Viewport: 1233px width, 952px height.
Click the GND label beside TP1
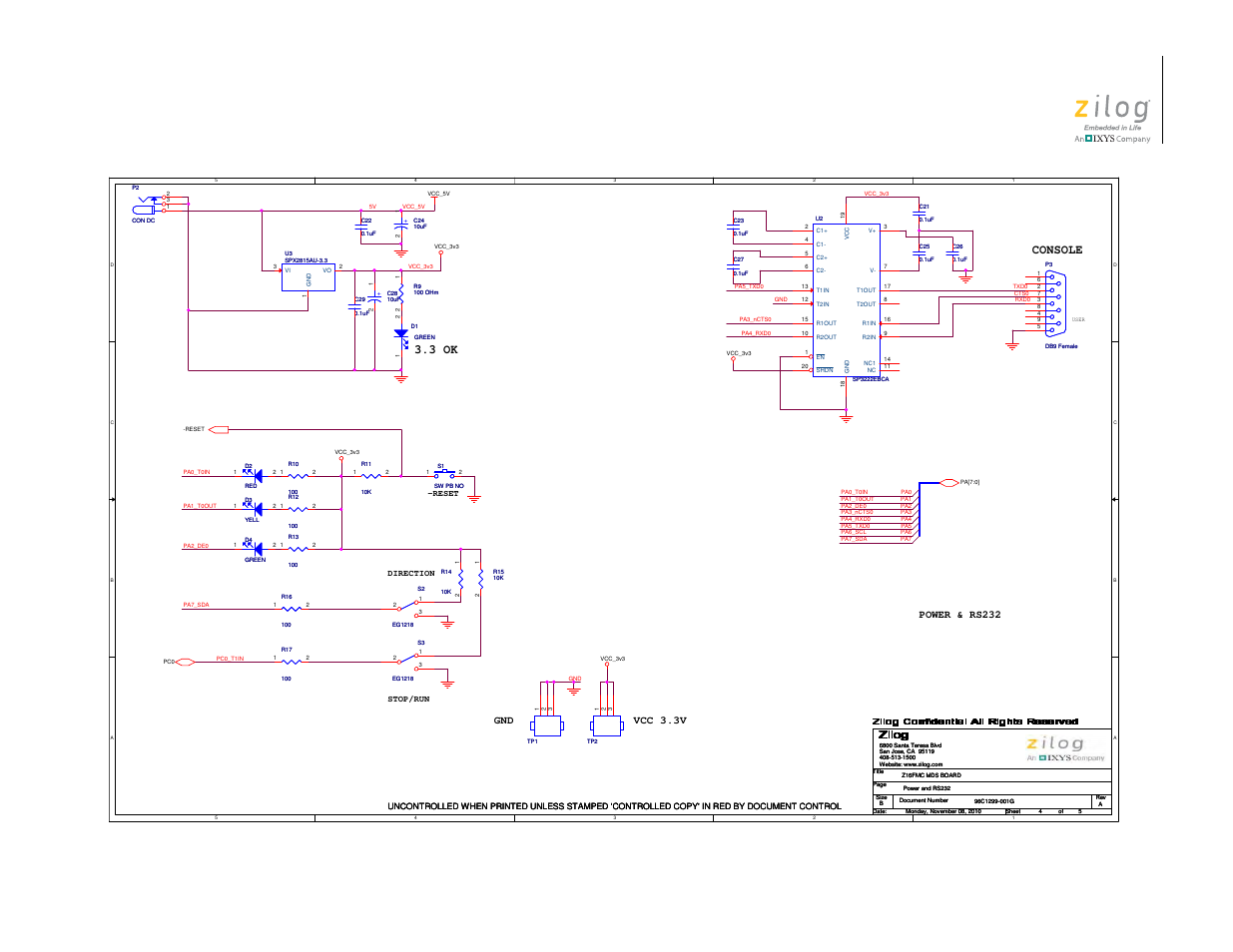point(503,720)
